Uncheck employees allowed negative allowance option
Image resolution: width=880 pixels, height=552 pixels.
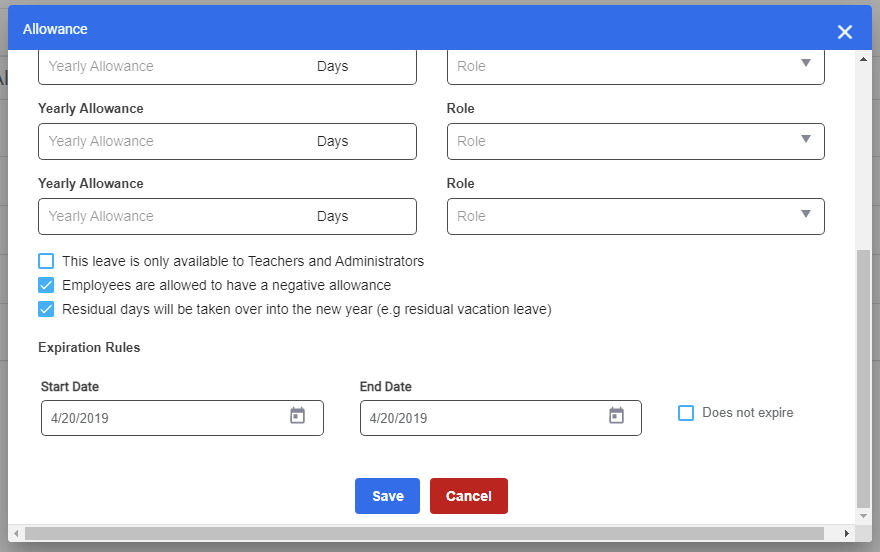point(46,285)
